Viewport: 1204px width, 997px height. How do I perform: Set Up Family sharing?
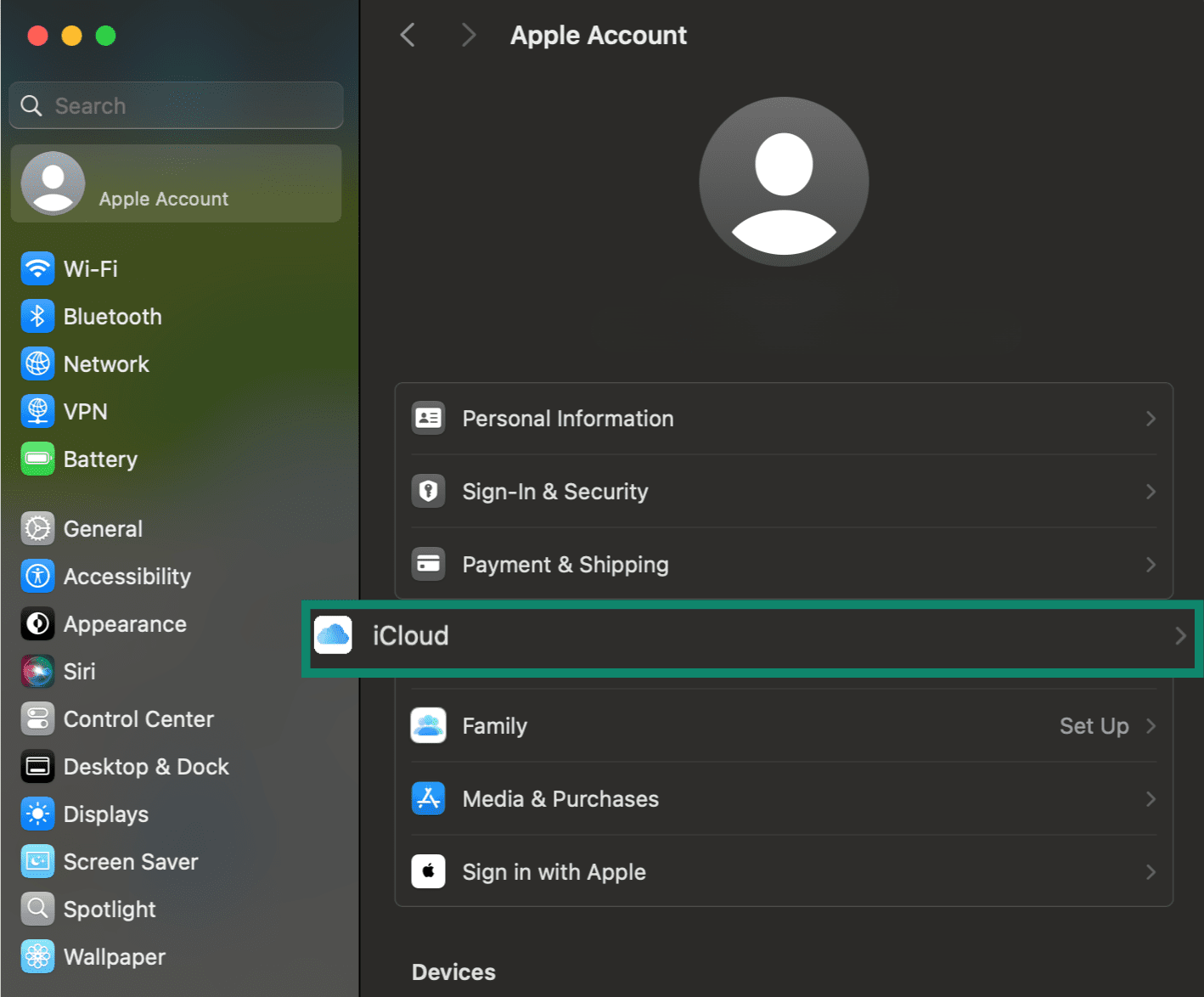tap(1094, 725)
